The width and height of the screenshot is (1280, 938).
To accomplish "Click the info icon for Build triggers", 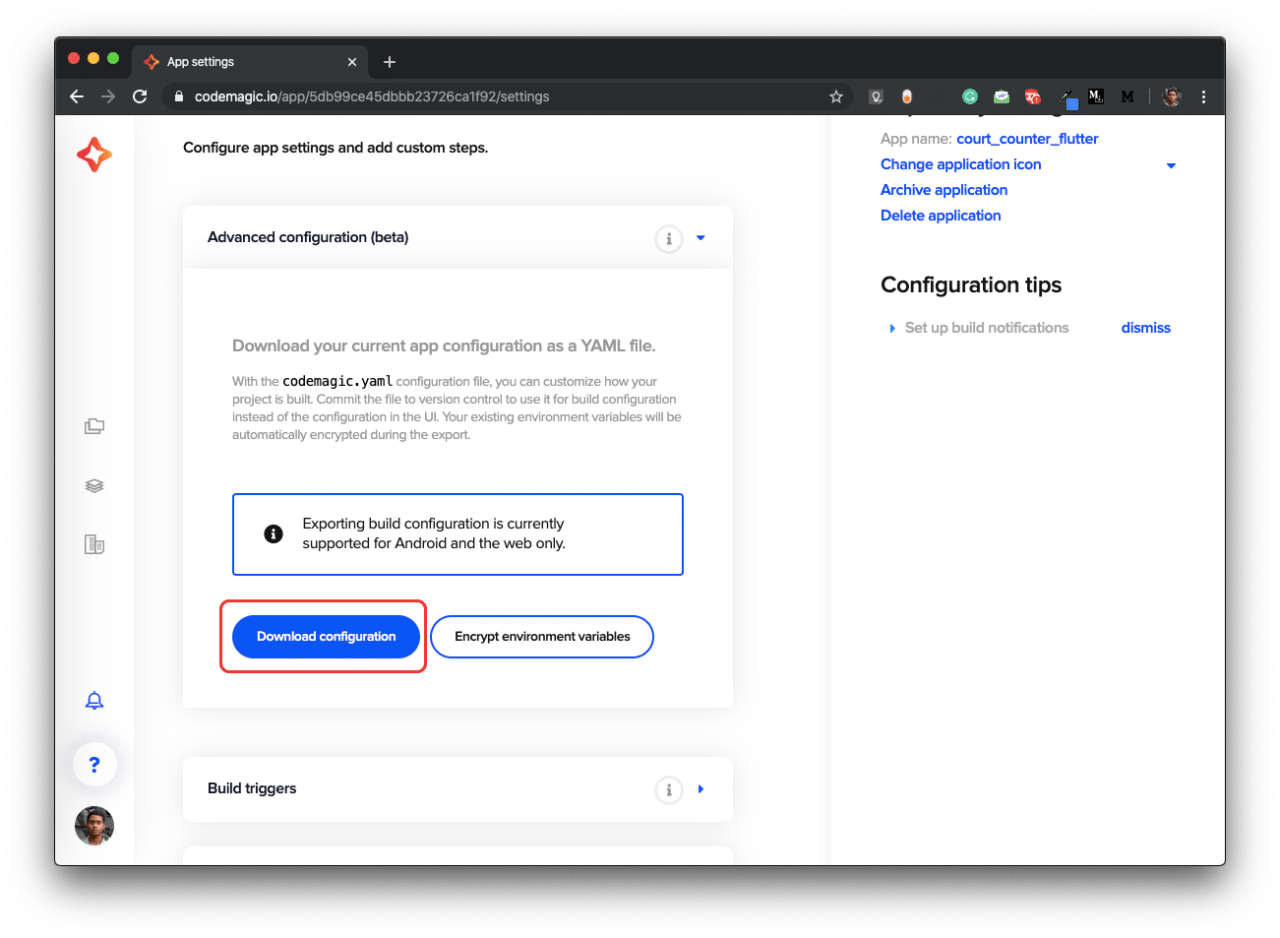I will tap(669, 790).
